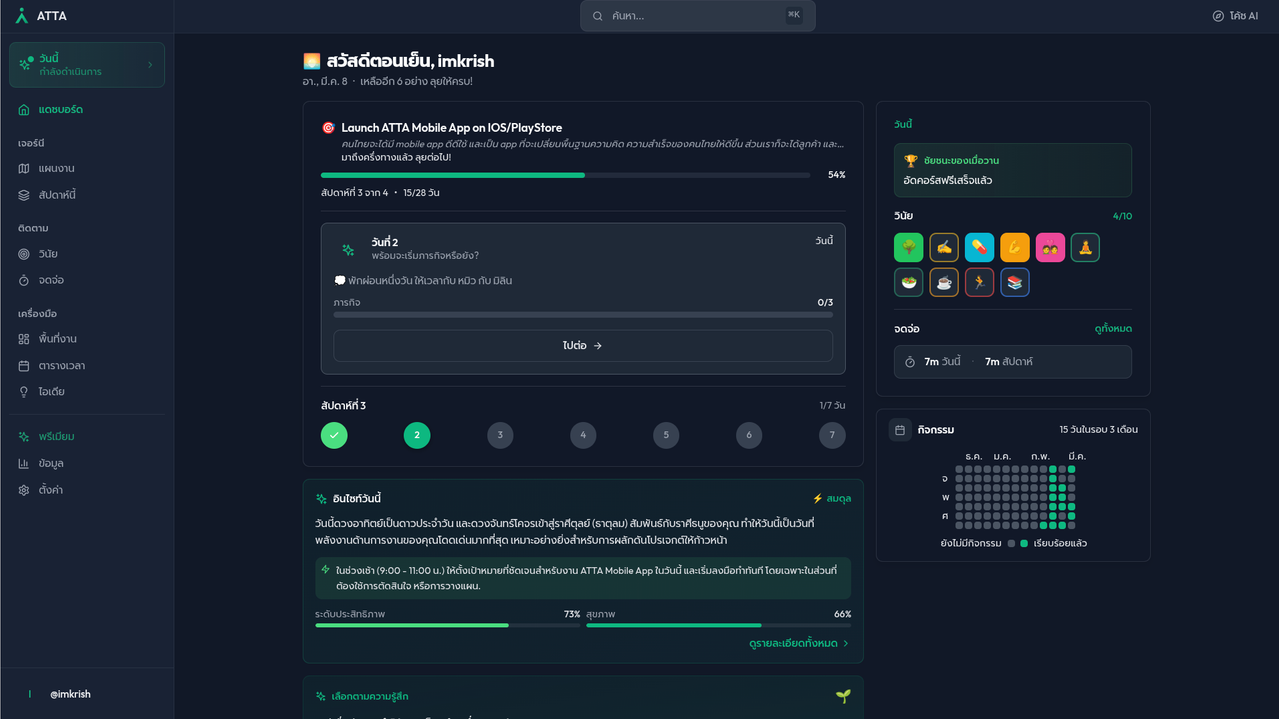The width and height of the screenshot is (1279, 719).
Task: Click the @imkrish profile at sidebar bottom
Action: click(x=87, y=694)
